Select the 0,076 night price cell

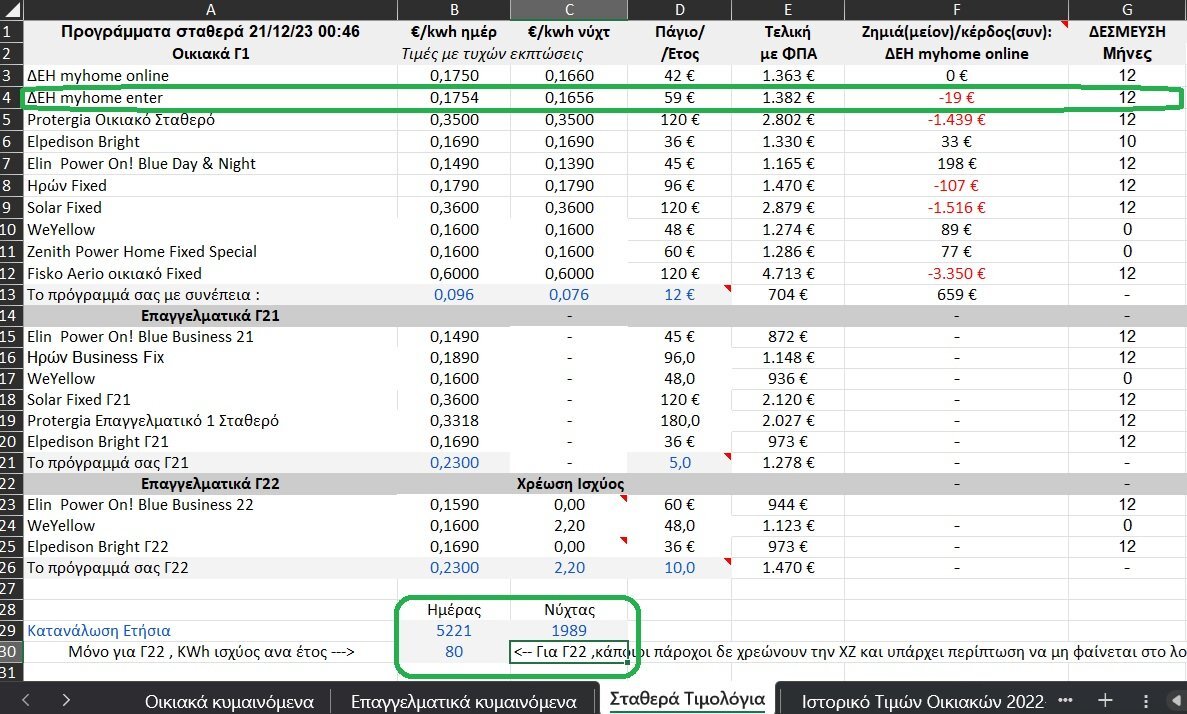click(x=569, y=295)
